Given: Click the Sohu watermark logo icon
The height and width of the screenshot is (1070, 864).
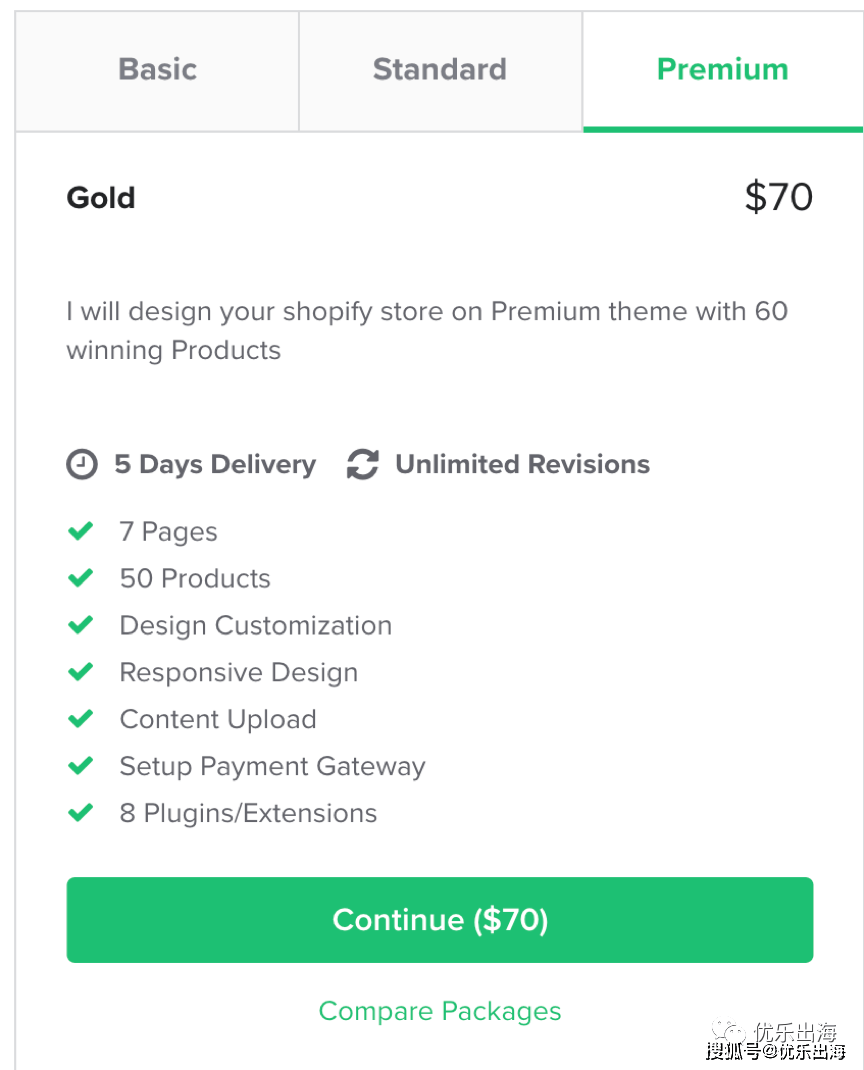Looking at the screenshot, I should 727,1030.
